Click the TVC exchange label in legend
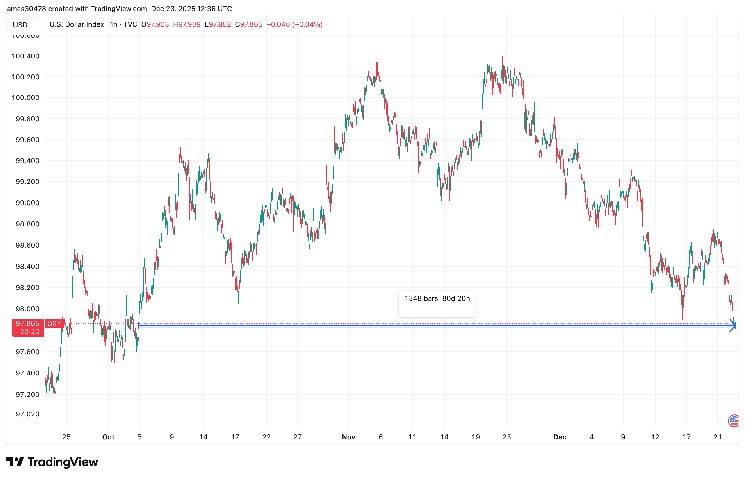The width and height of the screenshot is (745, 480). [130, 24]
